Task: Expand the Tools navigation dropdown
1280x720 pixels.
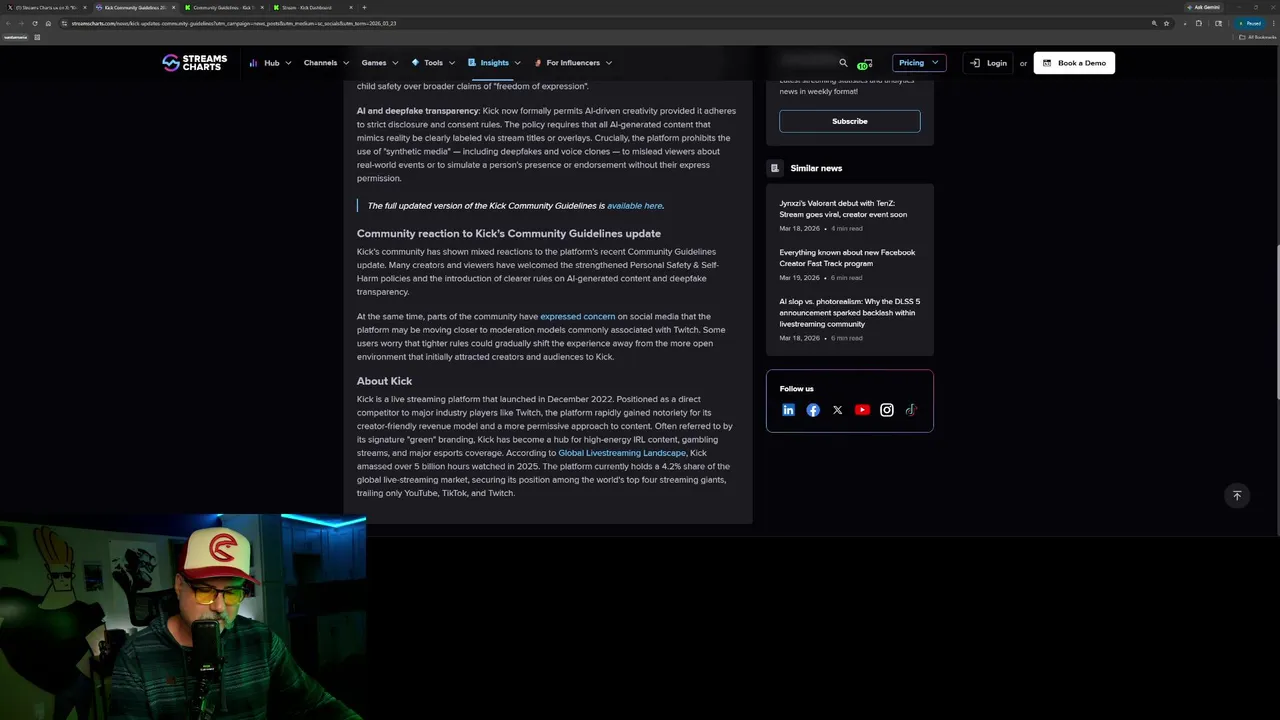Action: pyautogui.click(x=433, y=63)
